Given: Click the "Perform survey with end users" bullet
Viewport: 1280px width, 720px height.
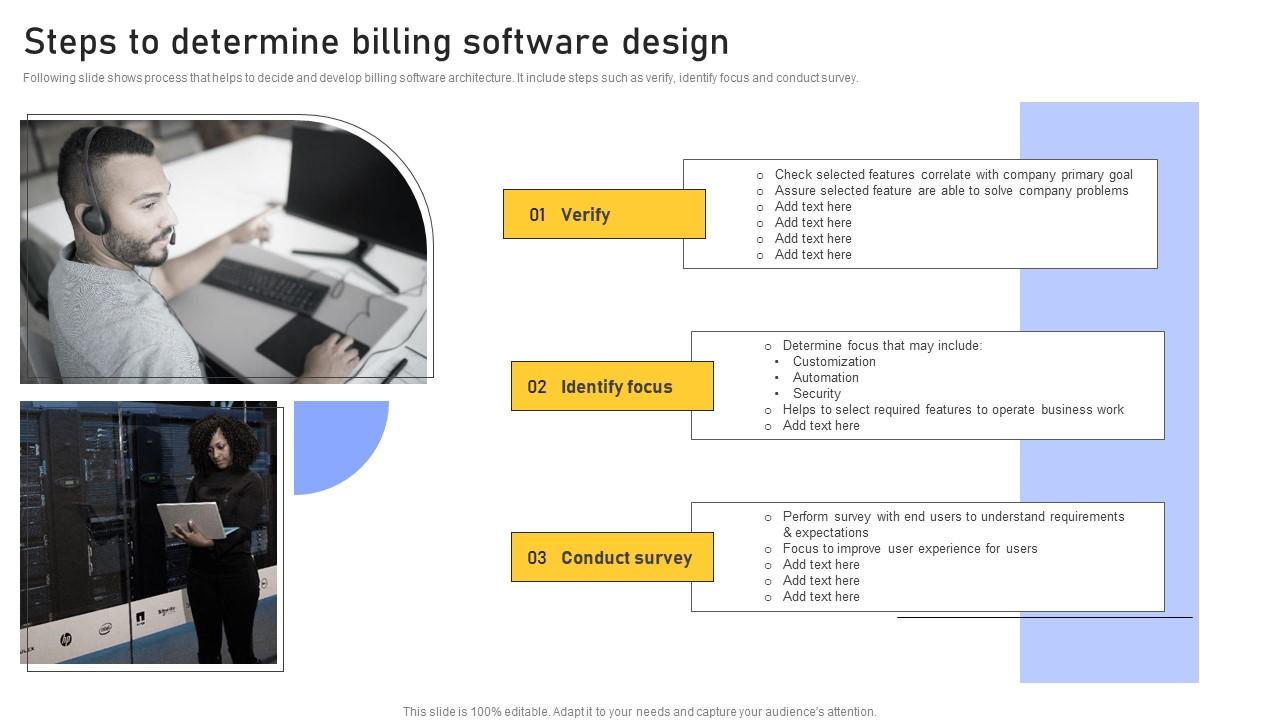Looking at the screenshot, I should click(953, 517).
